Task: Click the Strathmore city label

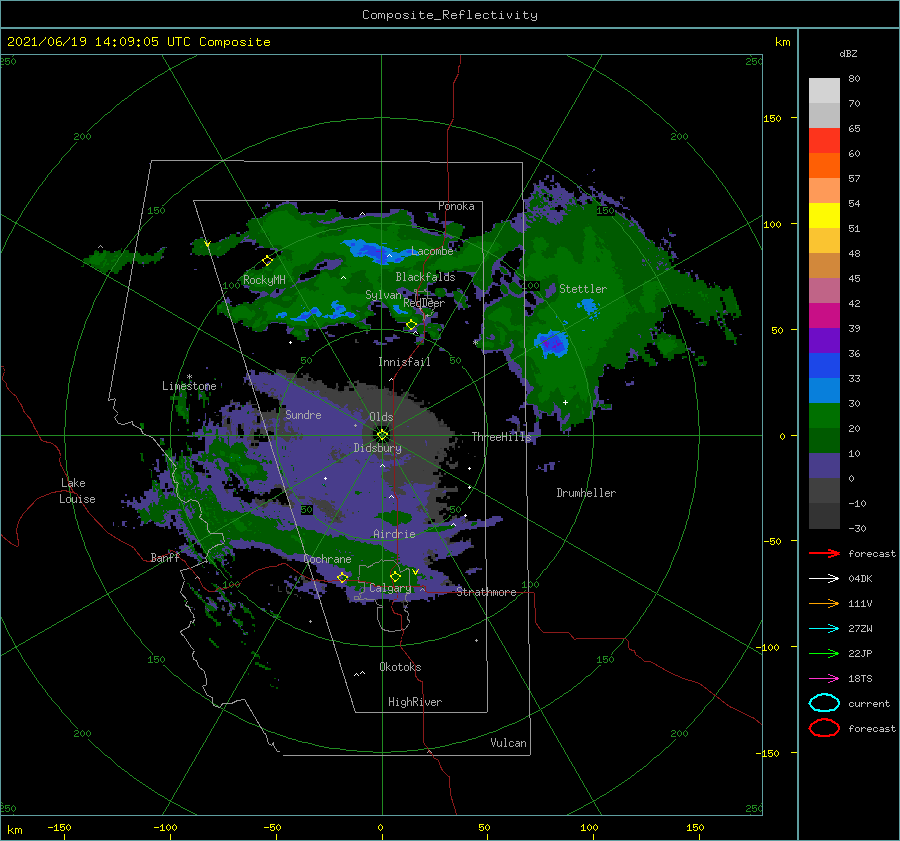Action: pyautogui.click(x=486, y=592)
